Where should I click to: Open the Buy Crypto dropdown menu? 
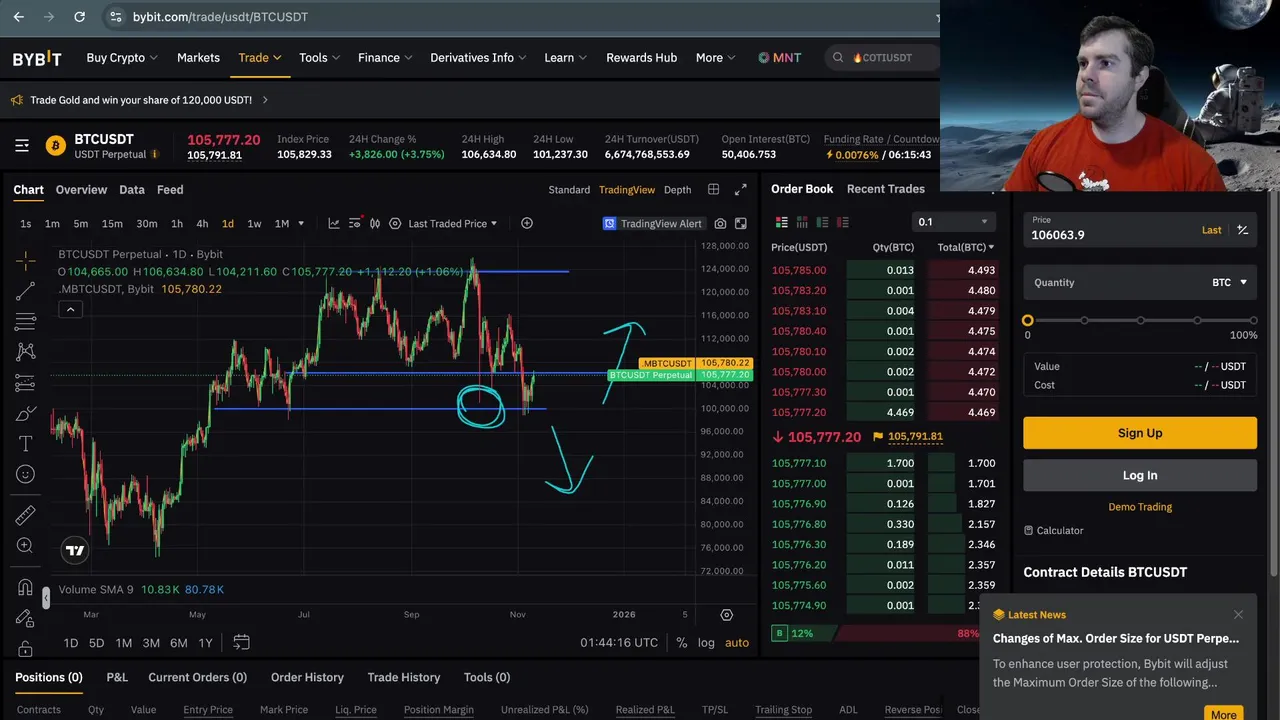pyautogui.click(x=122, y=58)
